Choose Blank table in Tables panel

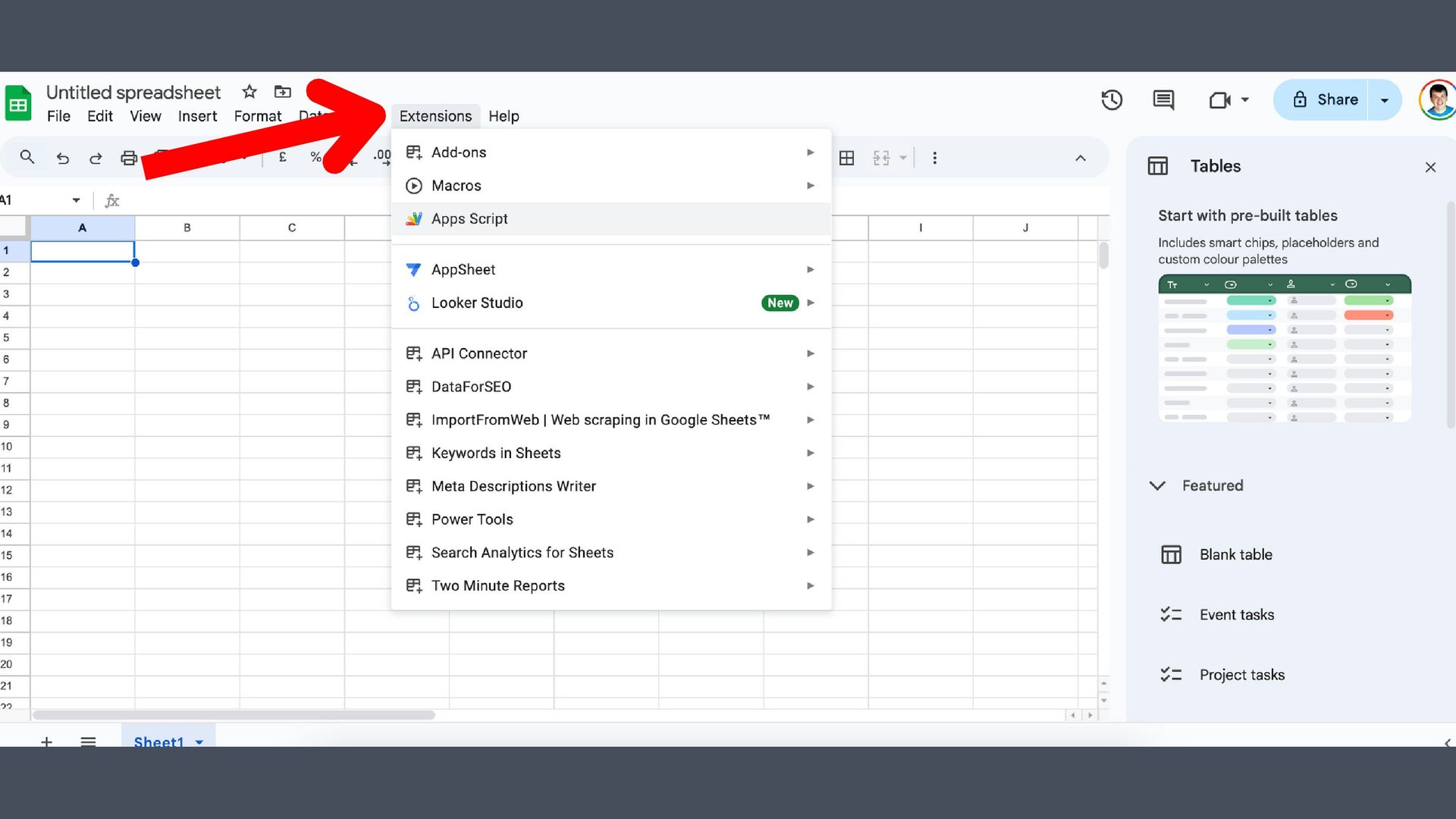point(1236,554)
